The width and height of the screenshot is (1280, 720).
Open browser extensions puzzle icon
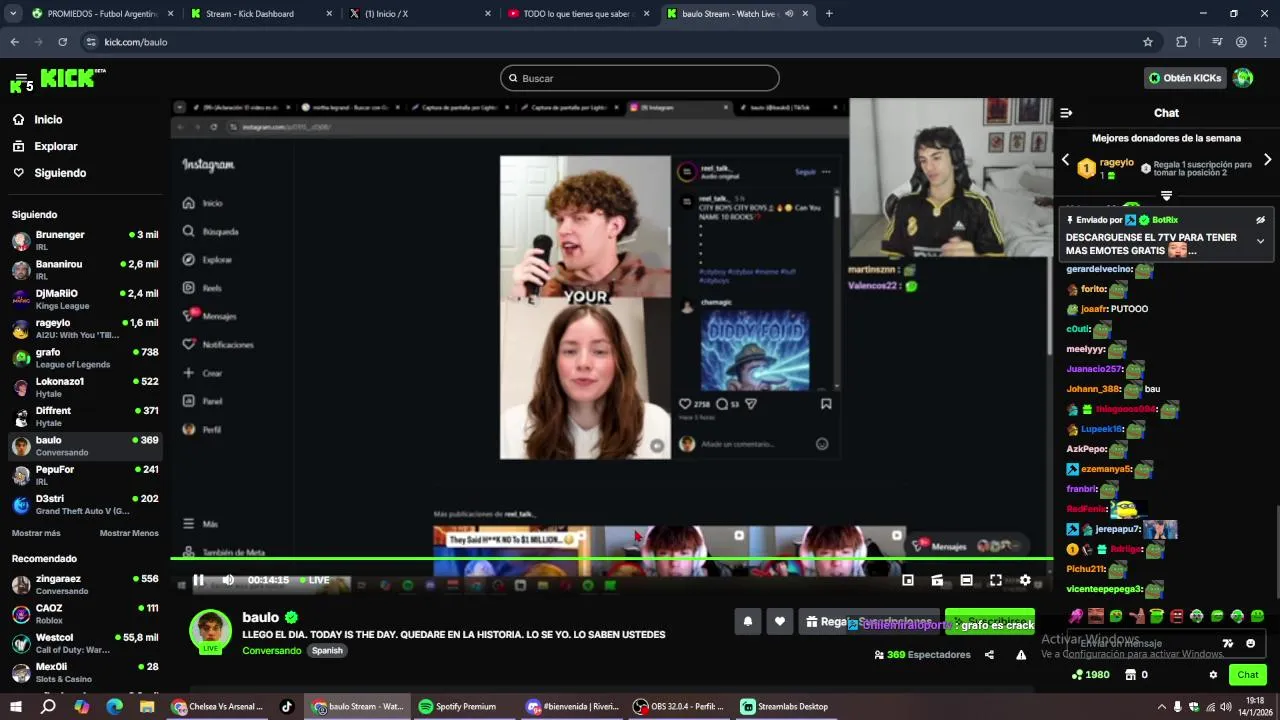(x=1181, y=42)
